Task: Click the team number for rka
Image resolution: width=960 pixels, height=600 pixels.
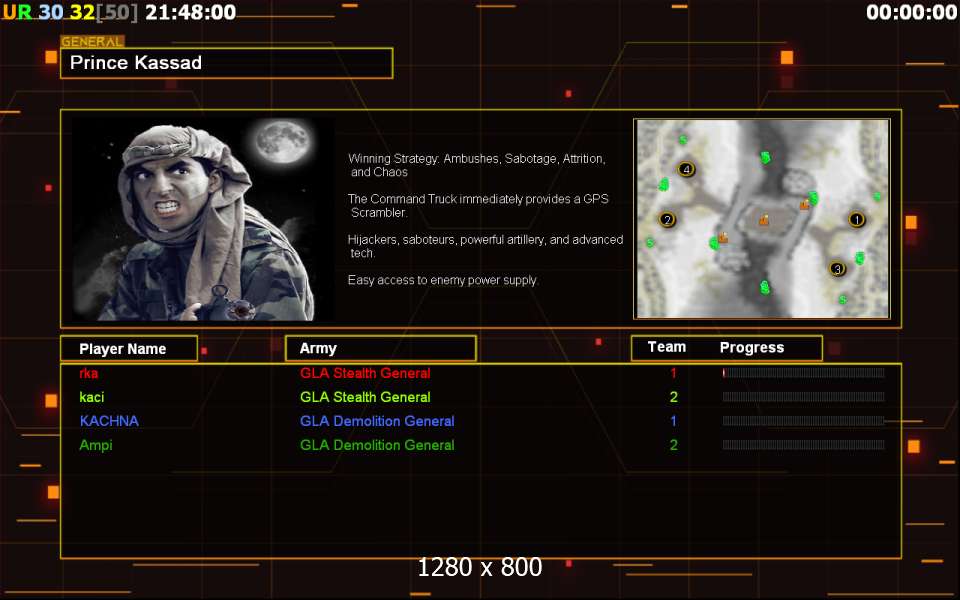Action: (673, 373)
